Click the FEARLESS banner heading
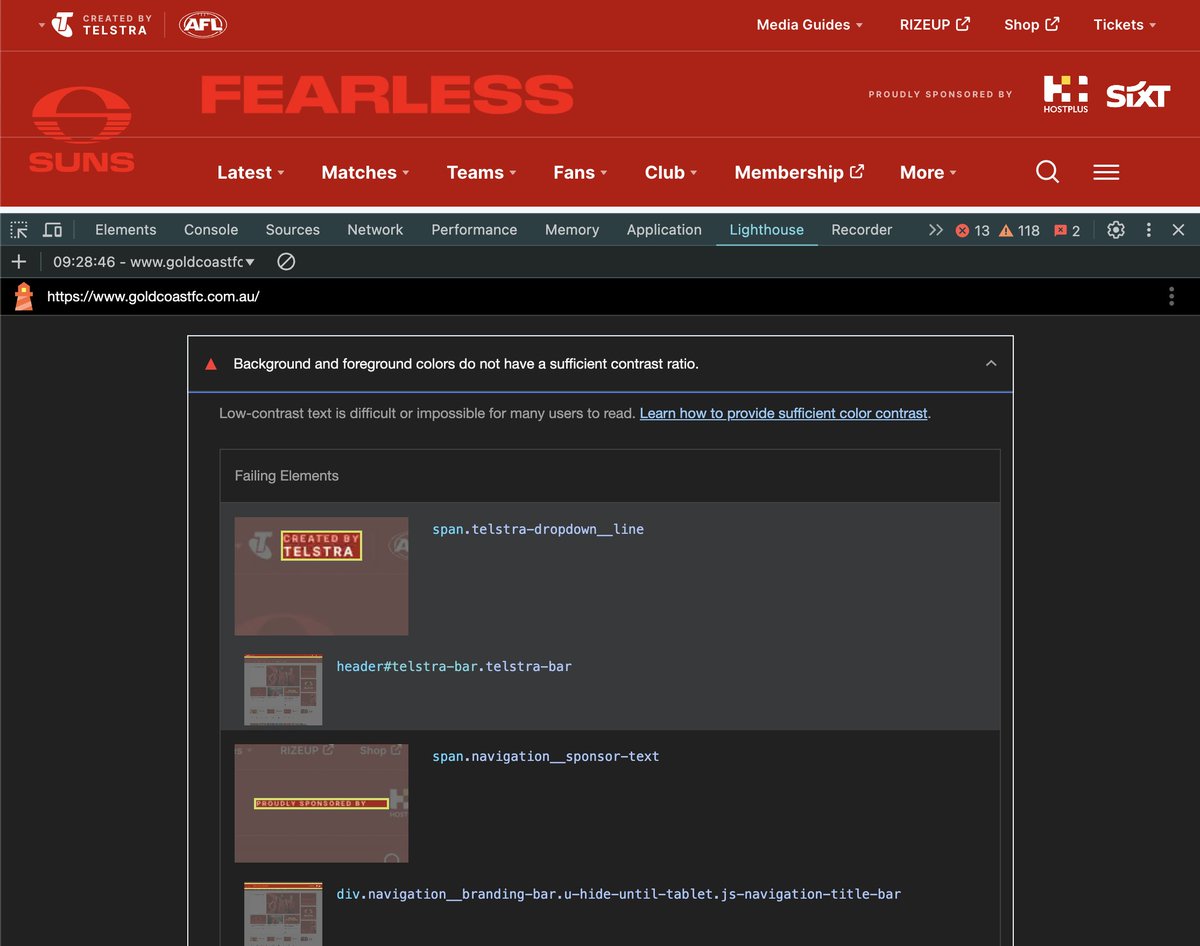This screenshot has height=946, width=1200. coord(387,95)
